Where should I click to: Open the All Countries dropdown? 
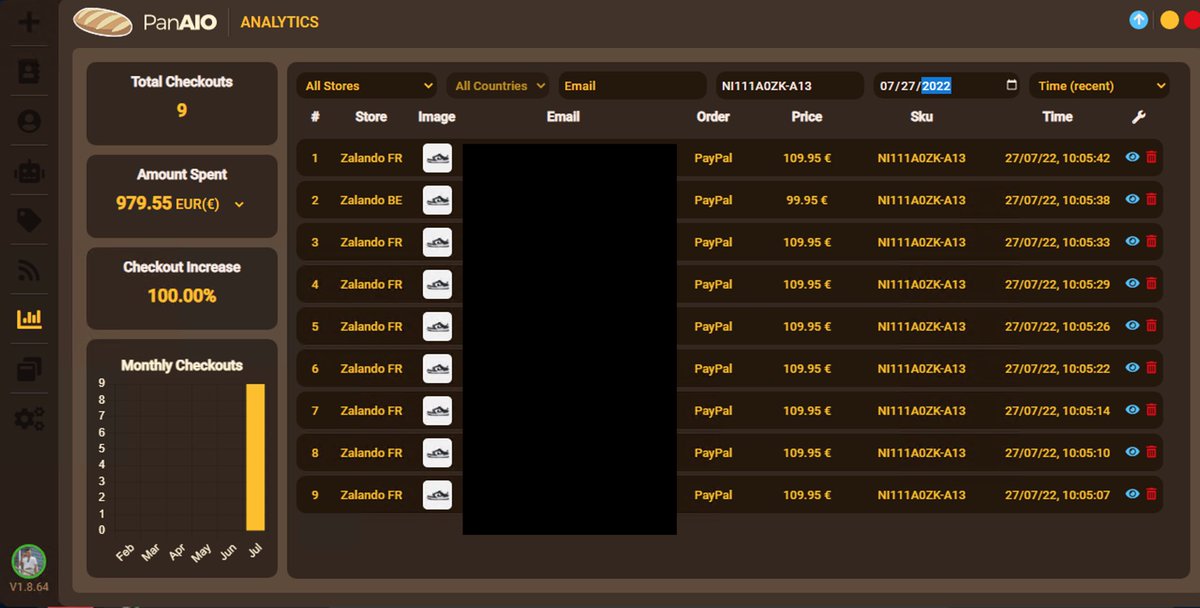[x=497, y=85]
